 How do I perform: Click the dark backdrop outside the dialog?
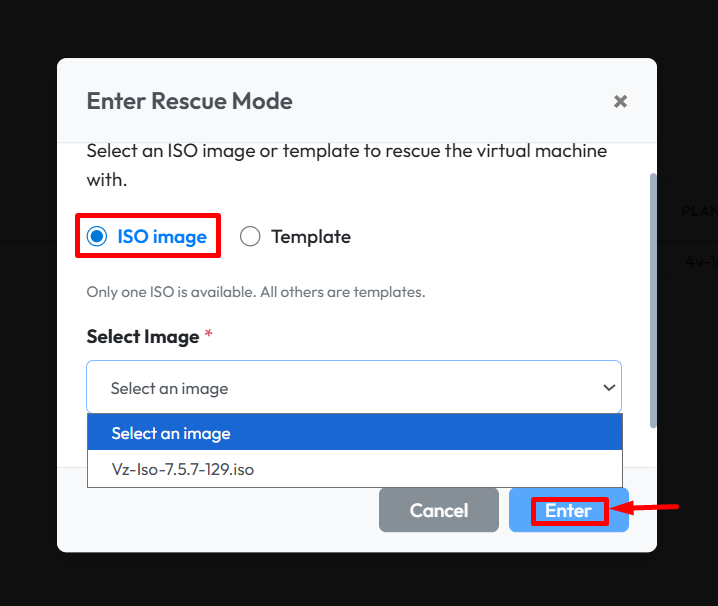(28, 300)
